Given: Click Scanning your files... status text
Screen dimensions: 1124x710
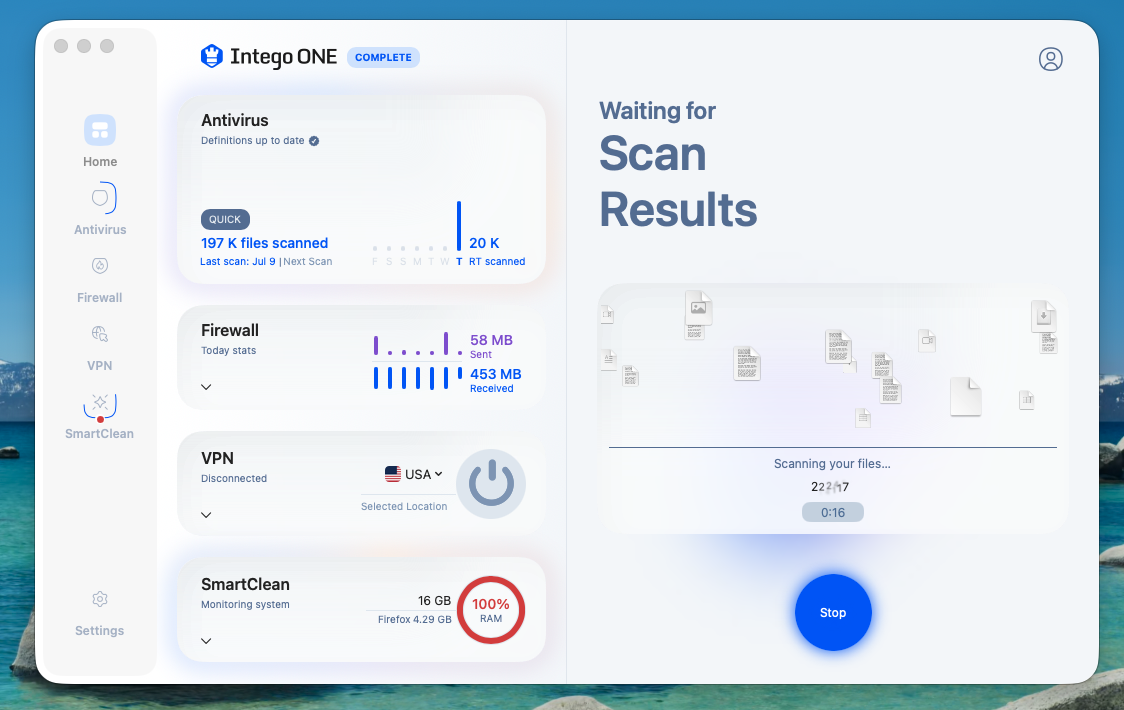Looking at the screenshot, I should (832, 464).
